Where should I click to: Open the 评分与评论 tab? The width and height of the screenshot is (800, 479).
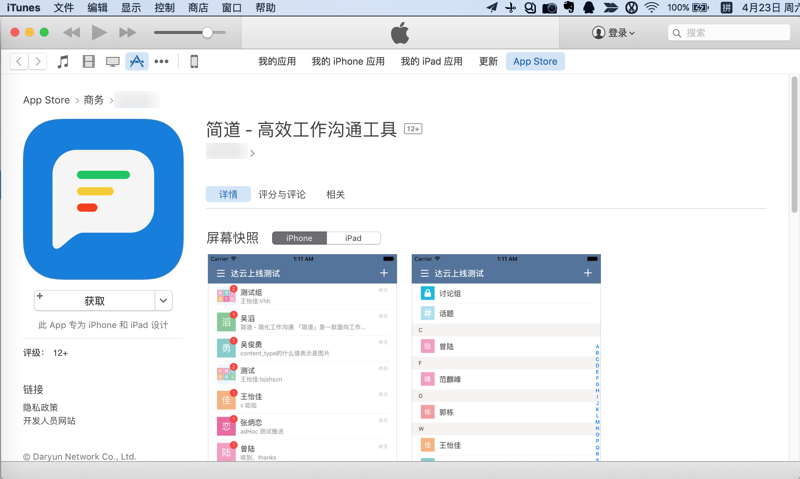point(282,194)
